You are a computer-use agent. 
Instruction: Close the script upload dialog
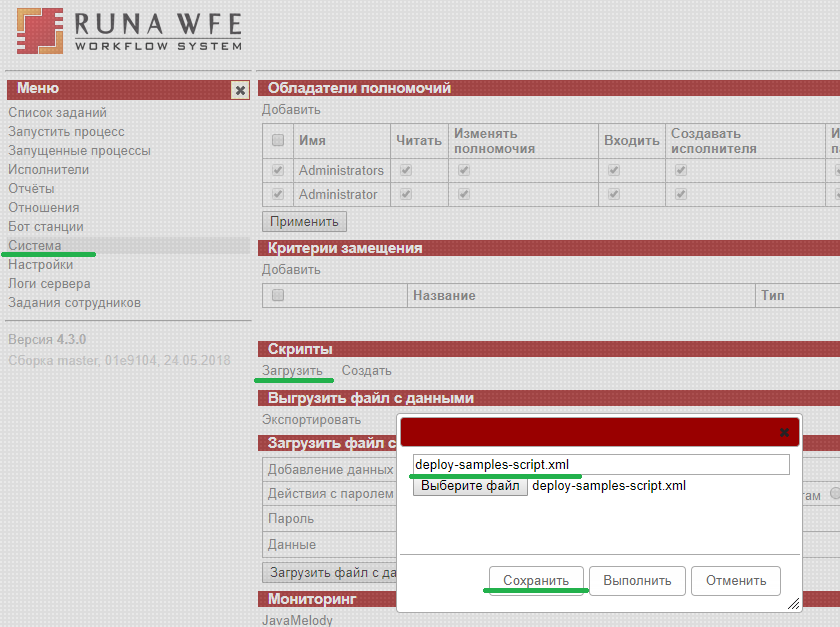click(784, 432)
